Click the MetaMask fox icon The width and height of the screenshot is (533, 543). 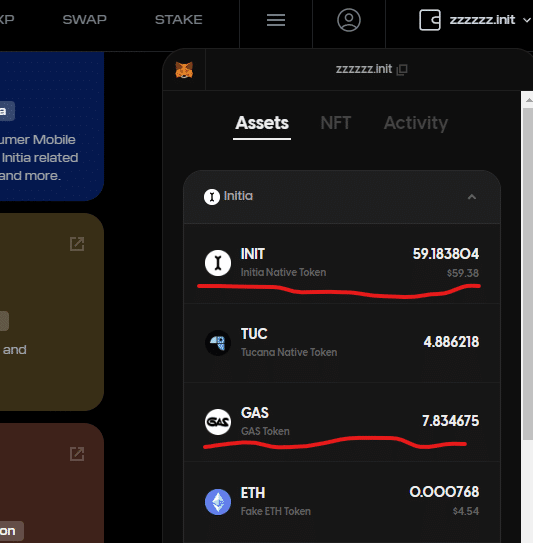click(184, 70)
